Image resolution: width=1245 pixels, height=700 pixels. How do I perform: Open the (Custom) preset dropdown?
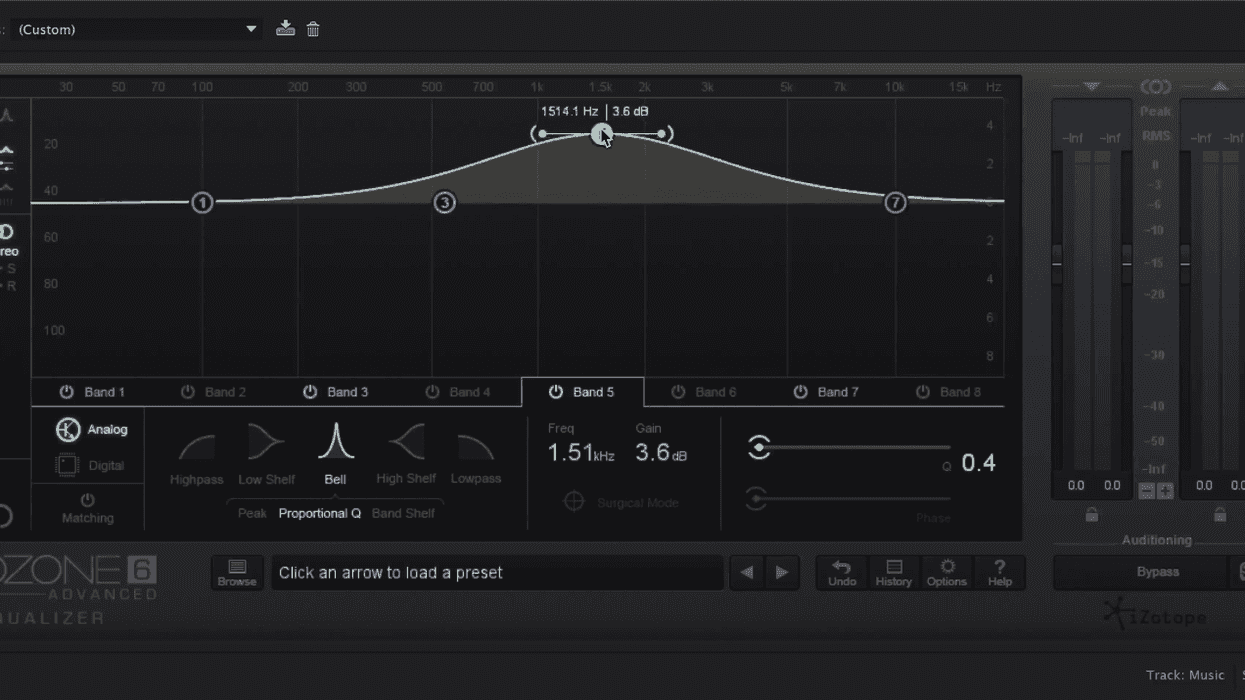pyautogui.click(x=137, y=29)
